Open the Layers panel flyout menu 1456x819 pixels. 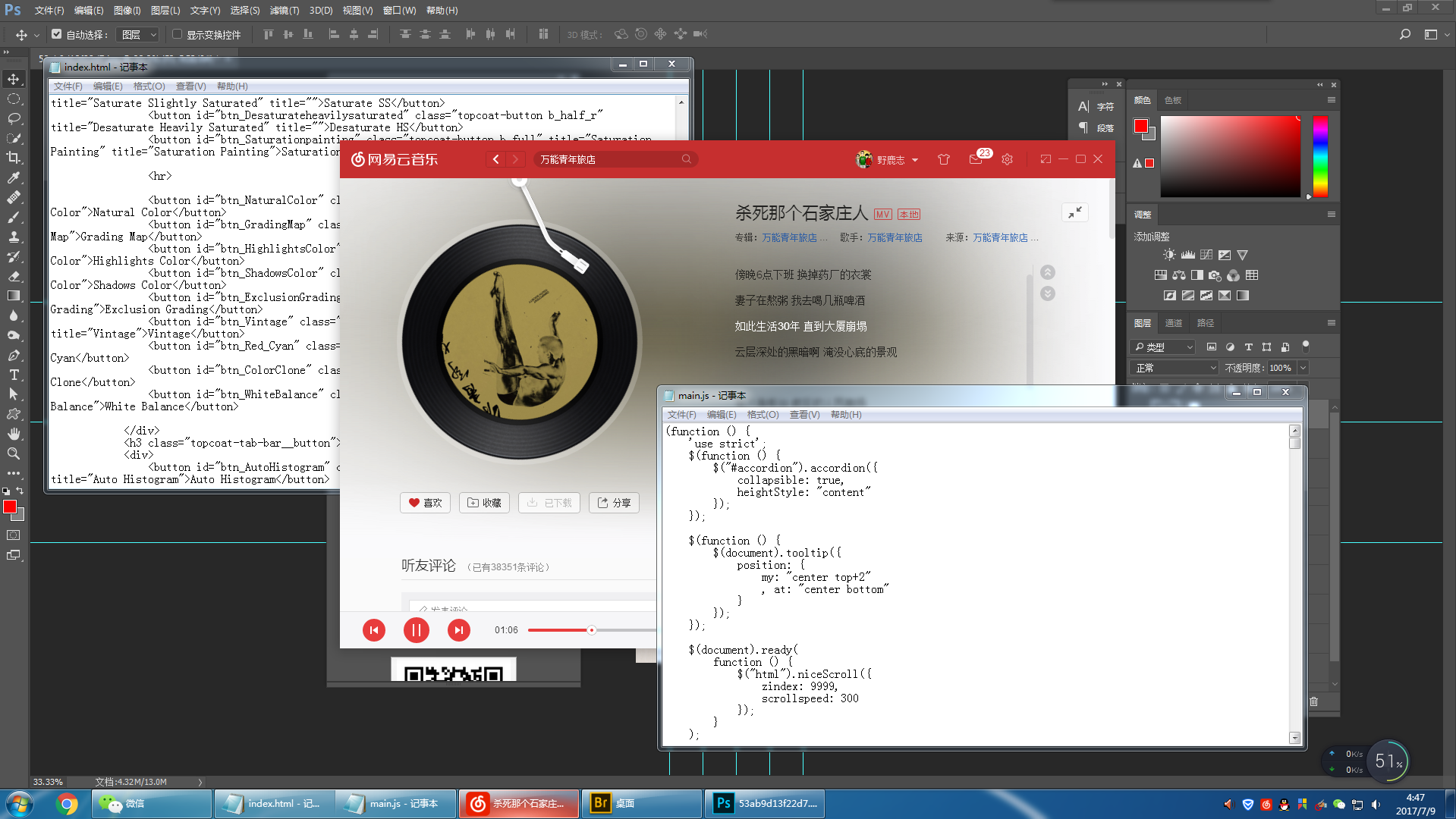1331,322
